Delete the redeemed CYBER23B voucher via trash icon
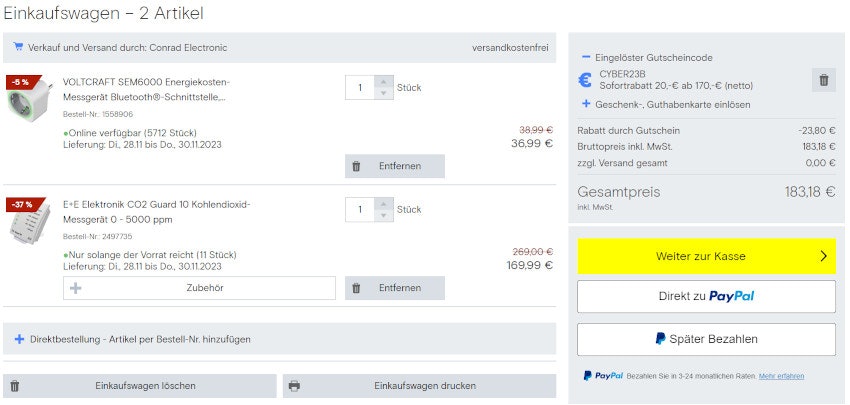 tap(822, 81)
